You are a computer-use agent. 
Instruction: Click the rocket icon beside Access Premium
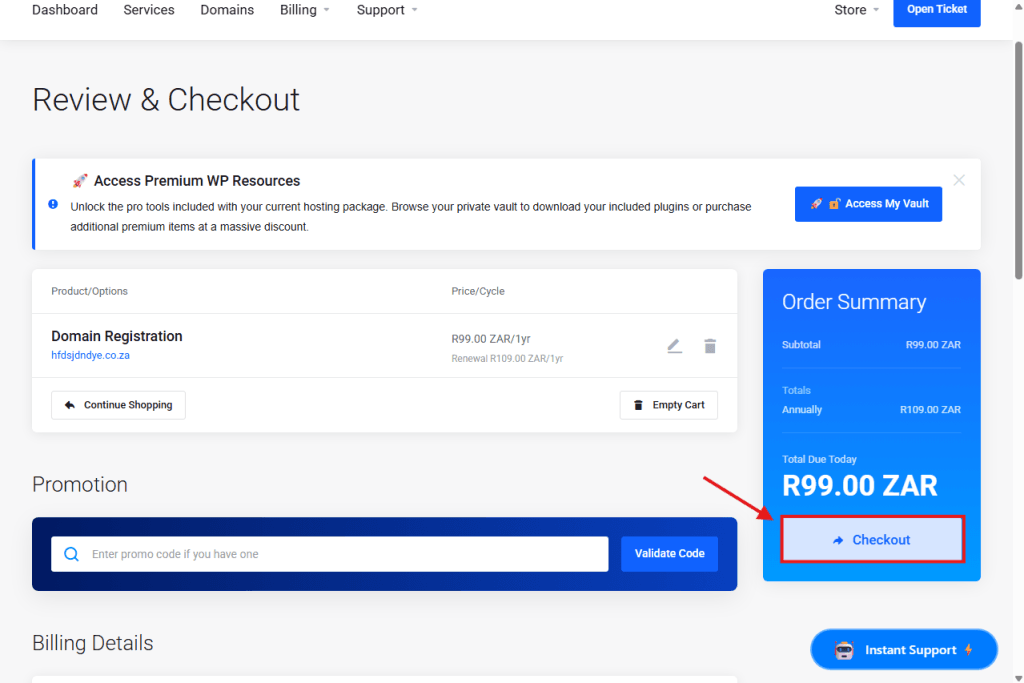80,181
